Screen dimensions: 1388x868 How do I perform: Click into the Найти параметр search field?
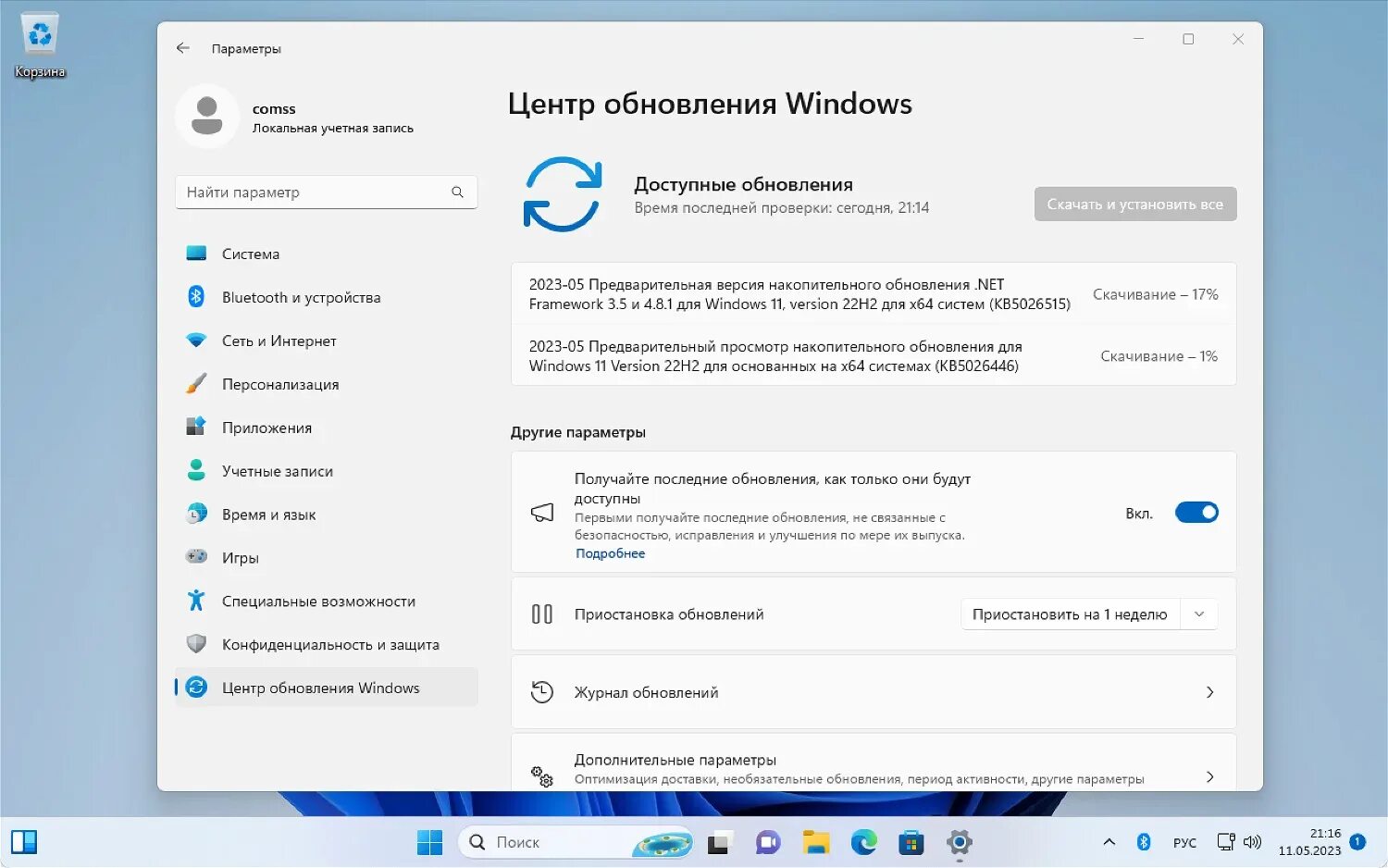[x=326, y=192]
